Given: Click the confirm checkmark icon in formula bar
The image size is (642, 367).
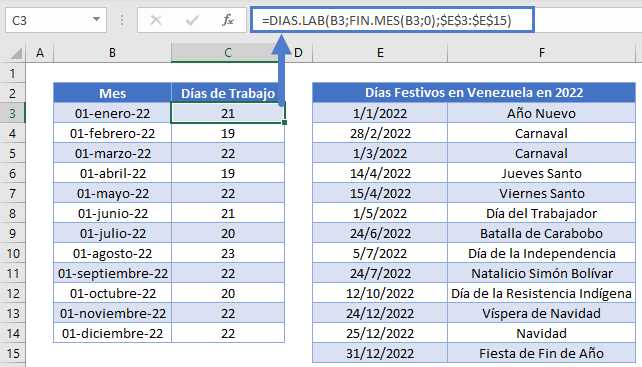Looking at the screenshot, I should click(x=192, y=20).
